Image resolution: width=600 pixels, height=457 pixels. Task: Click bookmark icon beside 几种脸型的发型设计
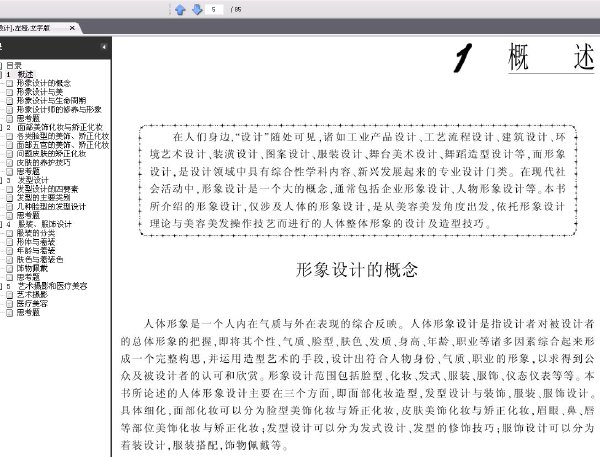10,206
